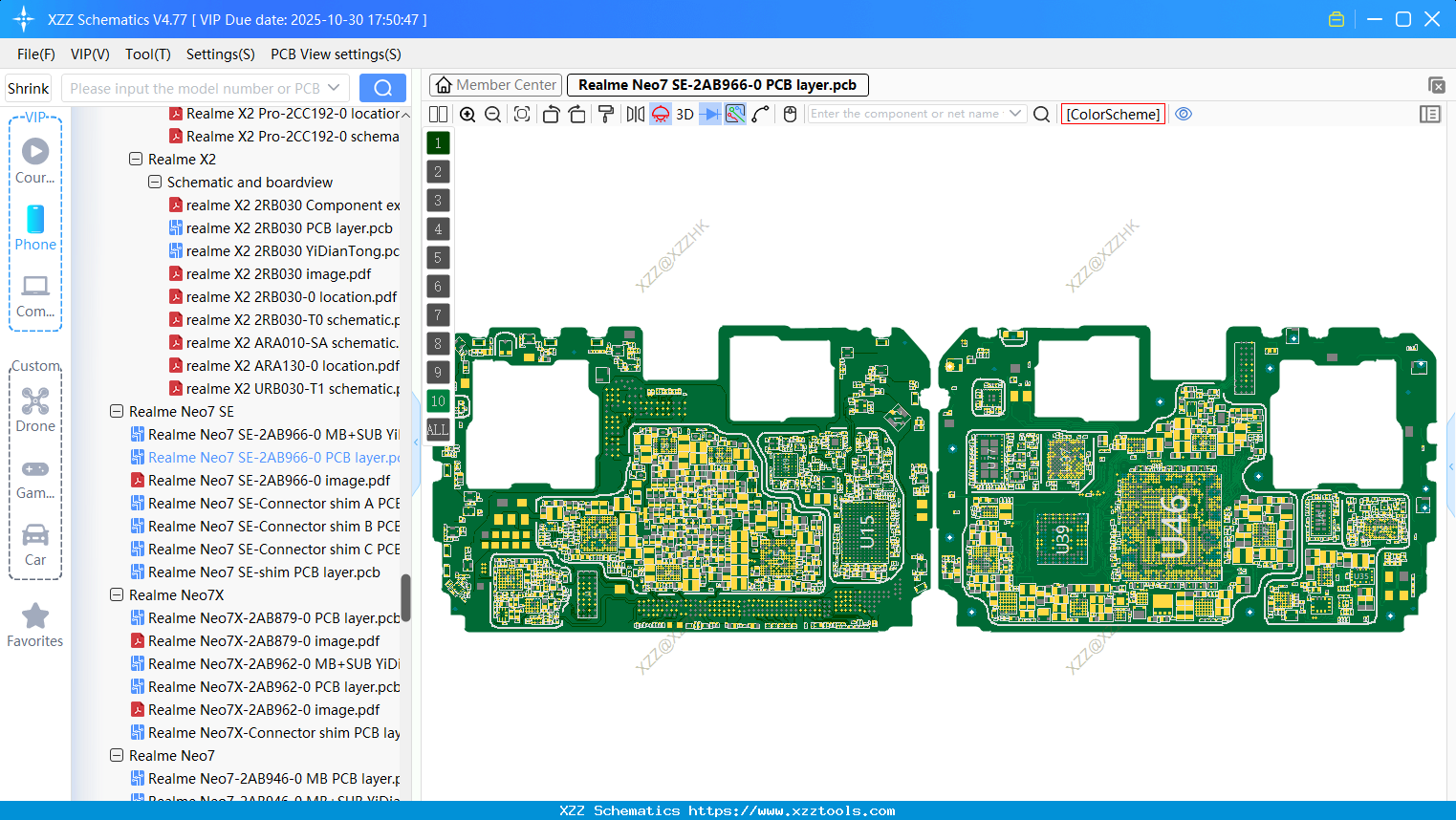The width and height of the screenshot is (1456, 820).
Task: Open the ColorScheme selector
Action: tap(1112, 114)
